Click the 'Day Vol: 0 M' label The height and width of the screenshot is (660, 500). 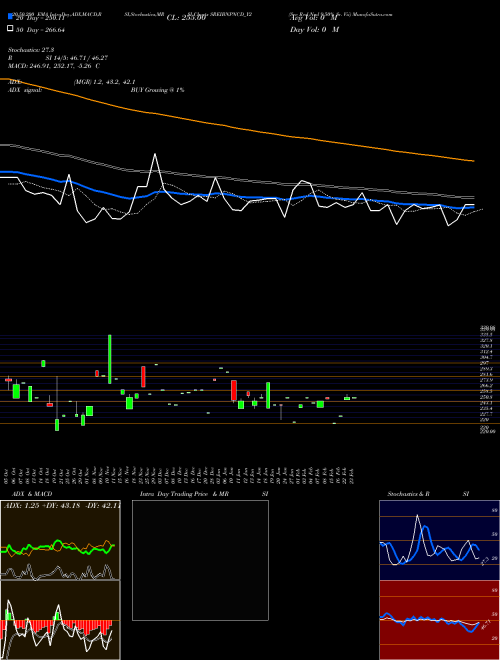[314, 30]
